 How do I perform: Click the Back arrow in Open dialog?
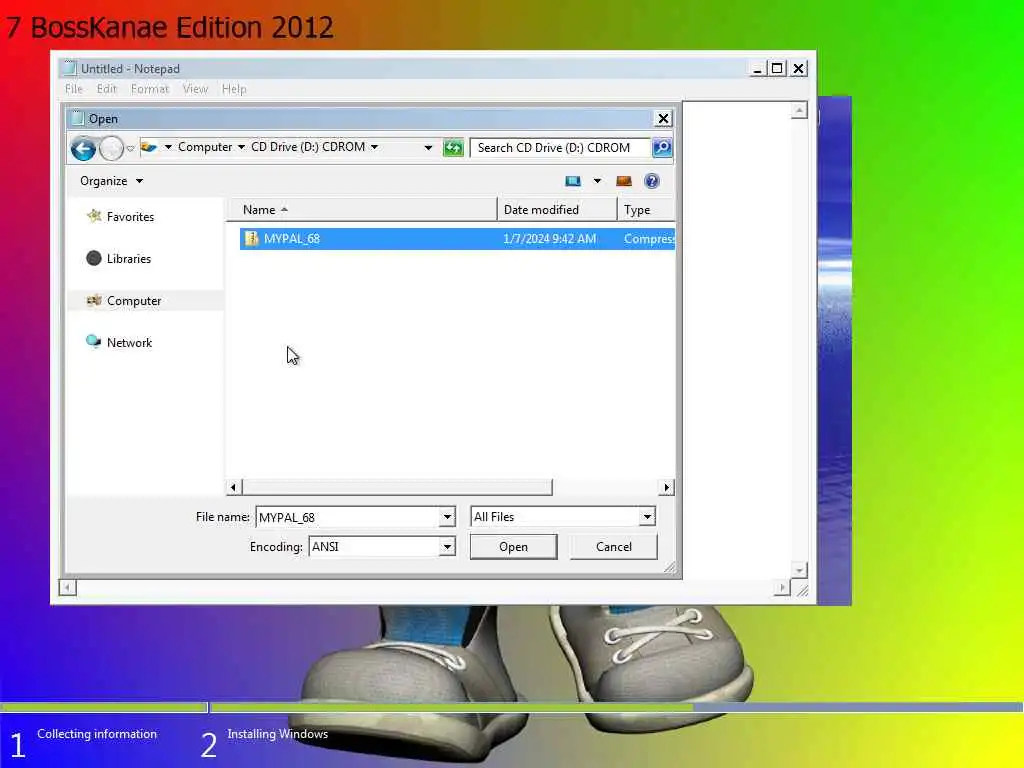coord(83,149)
